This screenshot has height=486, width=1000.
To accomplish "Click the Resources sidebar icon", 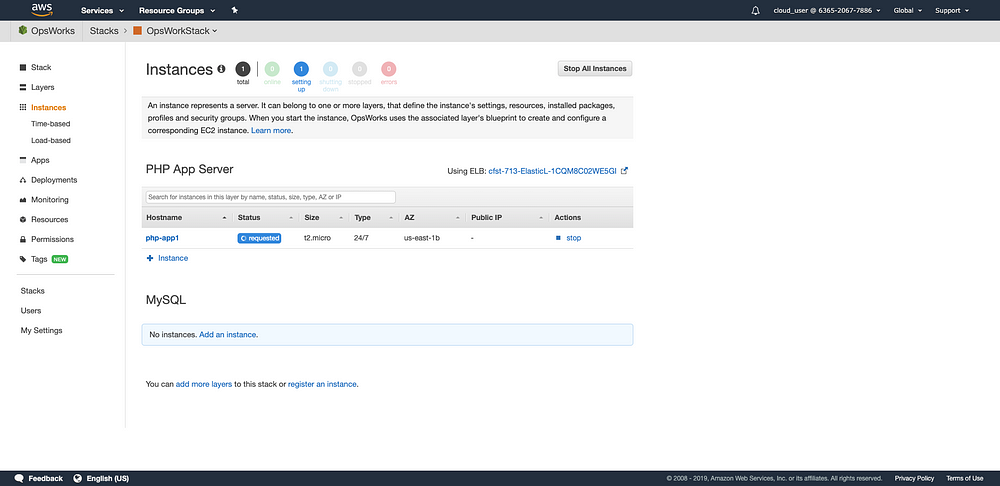I will coord(23,219).
